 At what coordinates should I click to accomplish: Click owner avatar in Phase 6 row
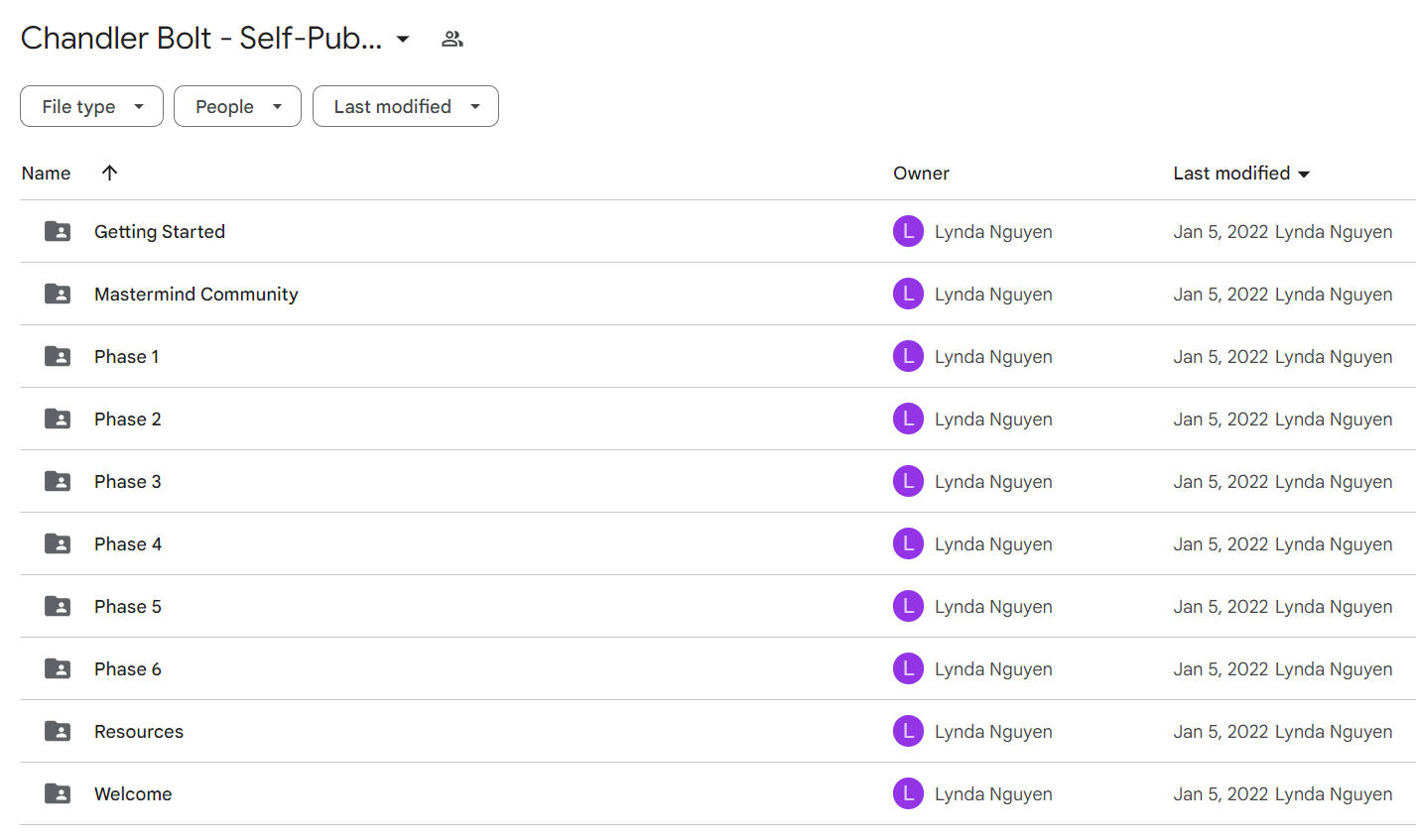908,668
